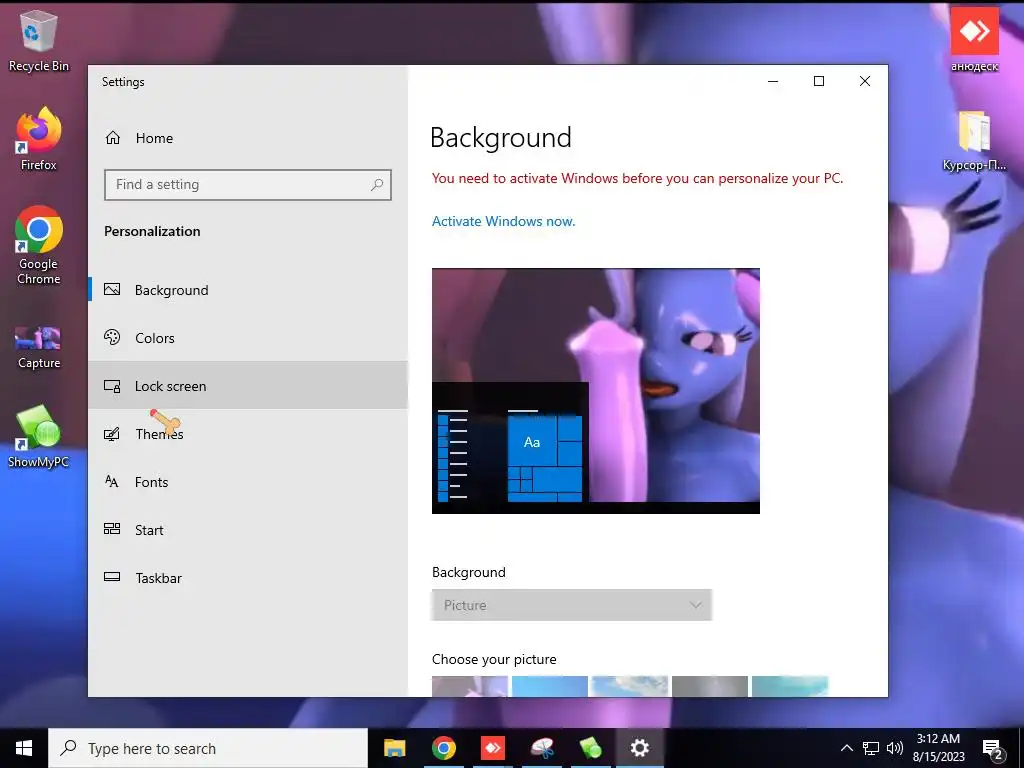Select the анюдеск desktop icon

[x=974, y=40]
